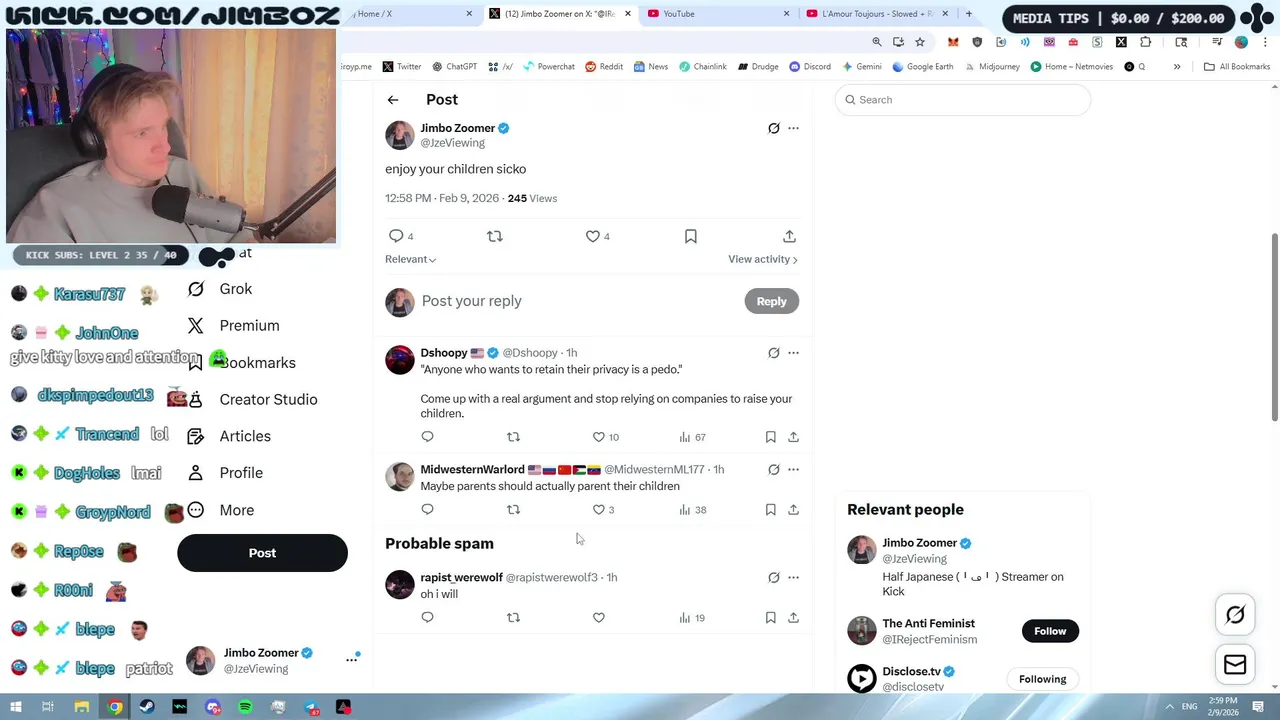Like the rapist_werewolf reply
Image resolution: width=1280 pixels, height=720 pixels.
(598, 618)
